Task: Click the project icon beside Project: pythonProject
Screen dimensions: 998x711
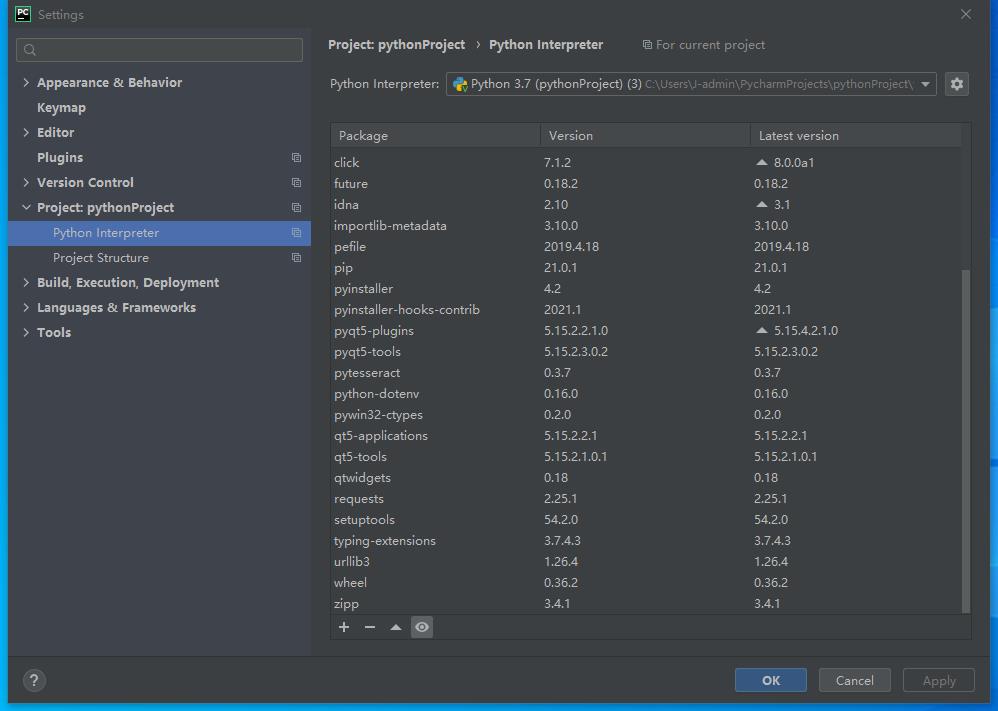Action: tap(296, 208)
